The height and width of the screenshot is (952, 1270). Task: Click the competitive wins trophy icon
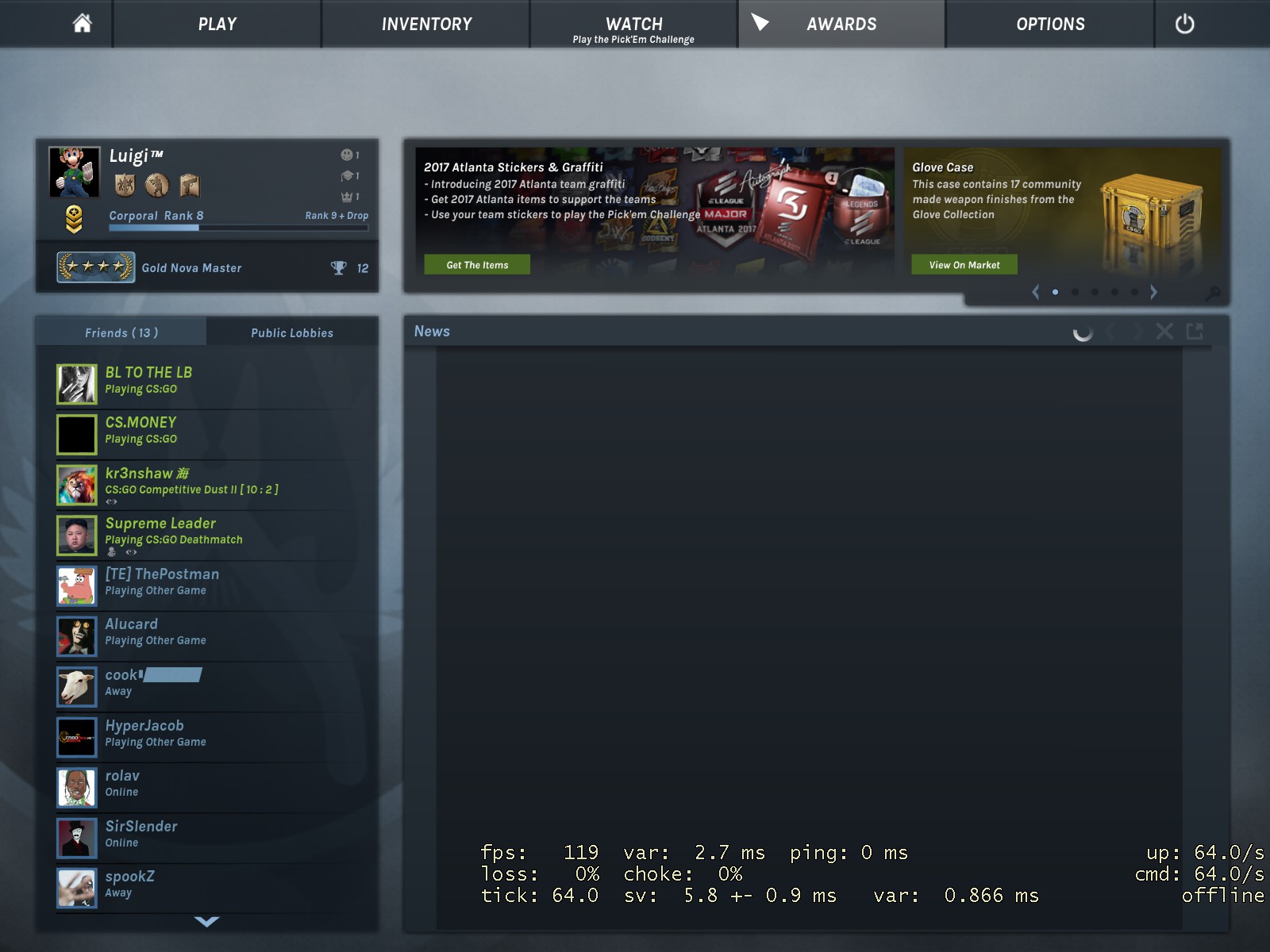click(339, 268)
